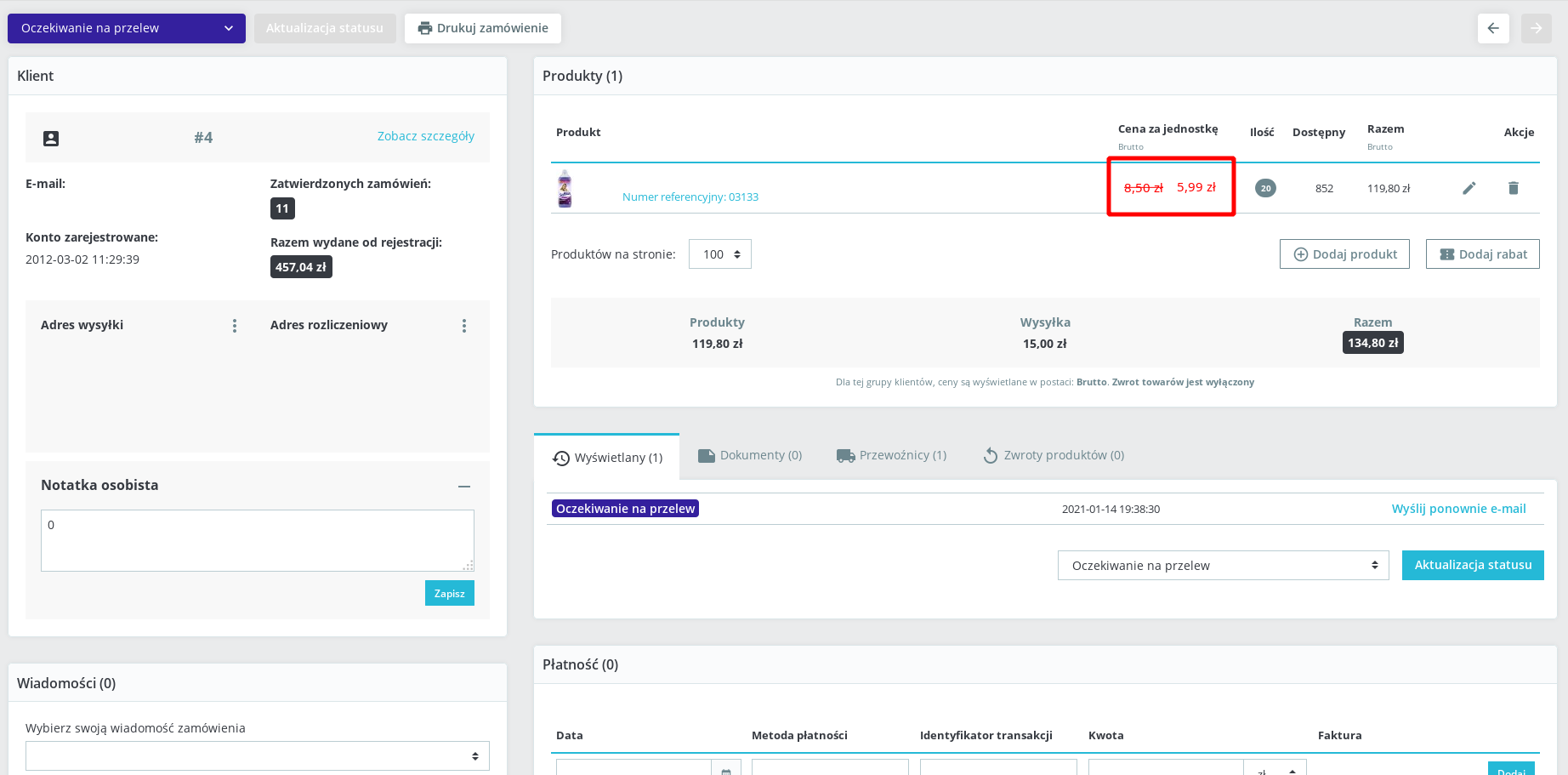
Task: Switch to the Dokumenty tab
Action: [x=749, y=455]
